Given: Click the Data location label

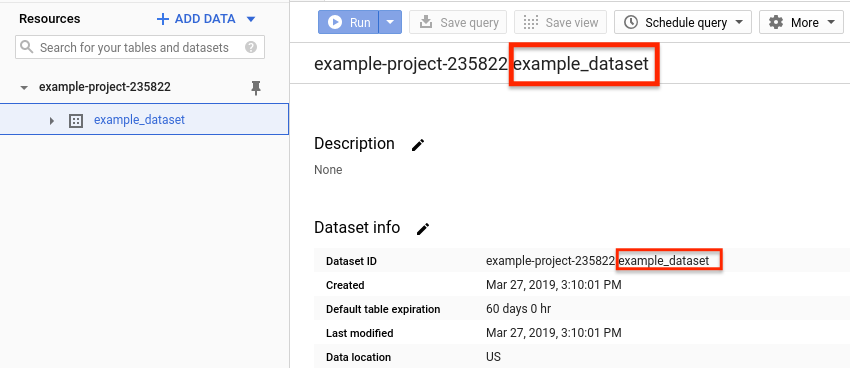Looking at the screenshot, I should [358, 357].
